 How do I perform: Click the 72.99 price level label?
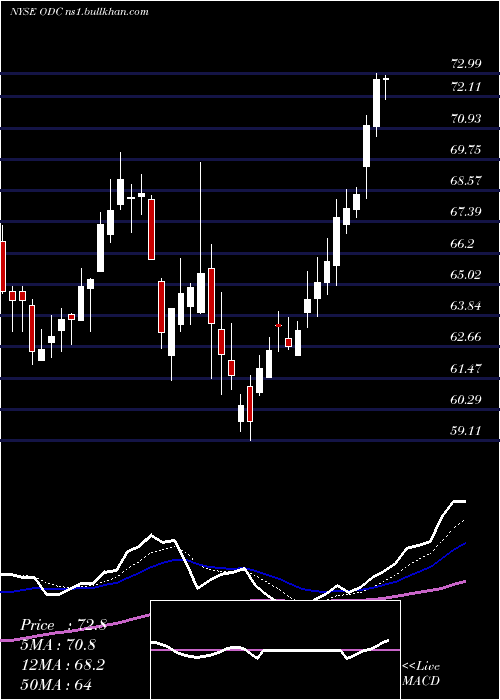click(466, 64)
